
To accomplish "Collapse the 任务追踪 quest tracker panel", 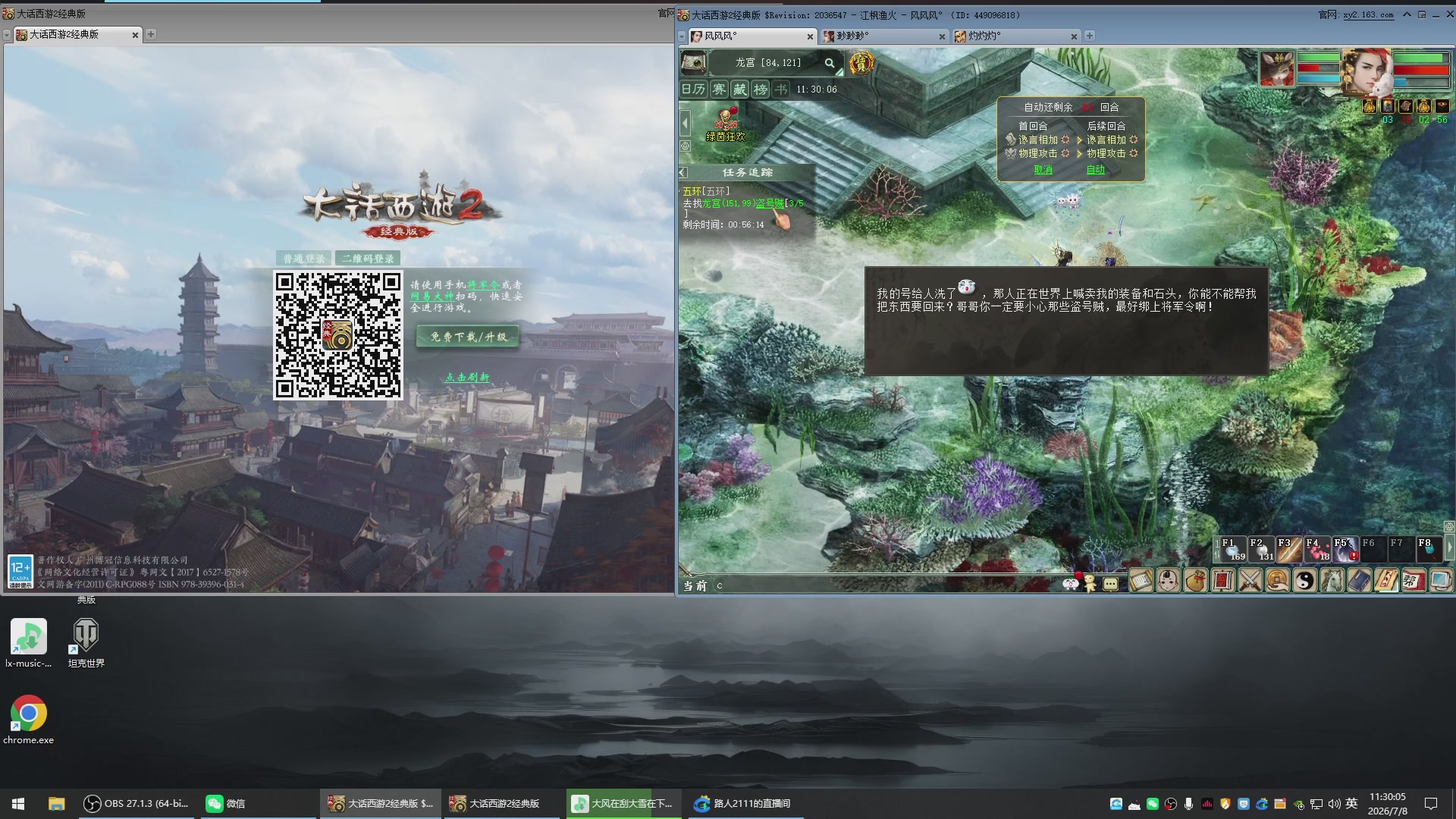I will tap(684, 173).
